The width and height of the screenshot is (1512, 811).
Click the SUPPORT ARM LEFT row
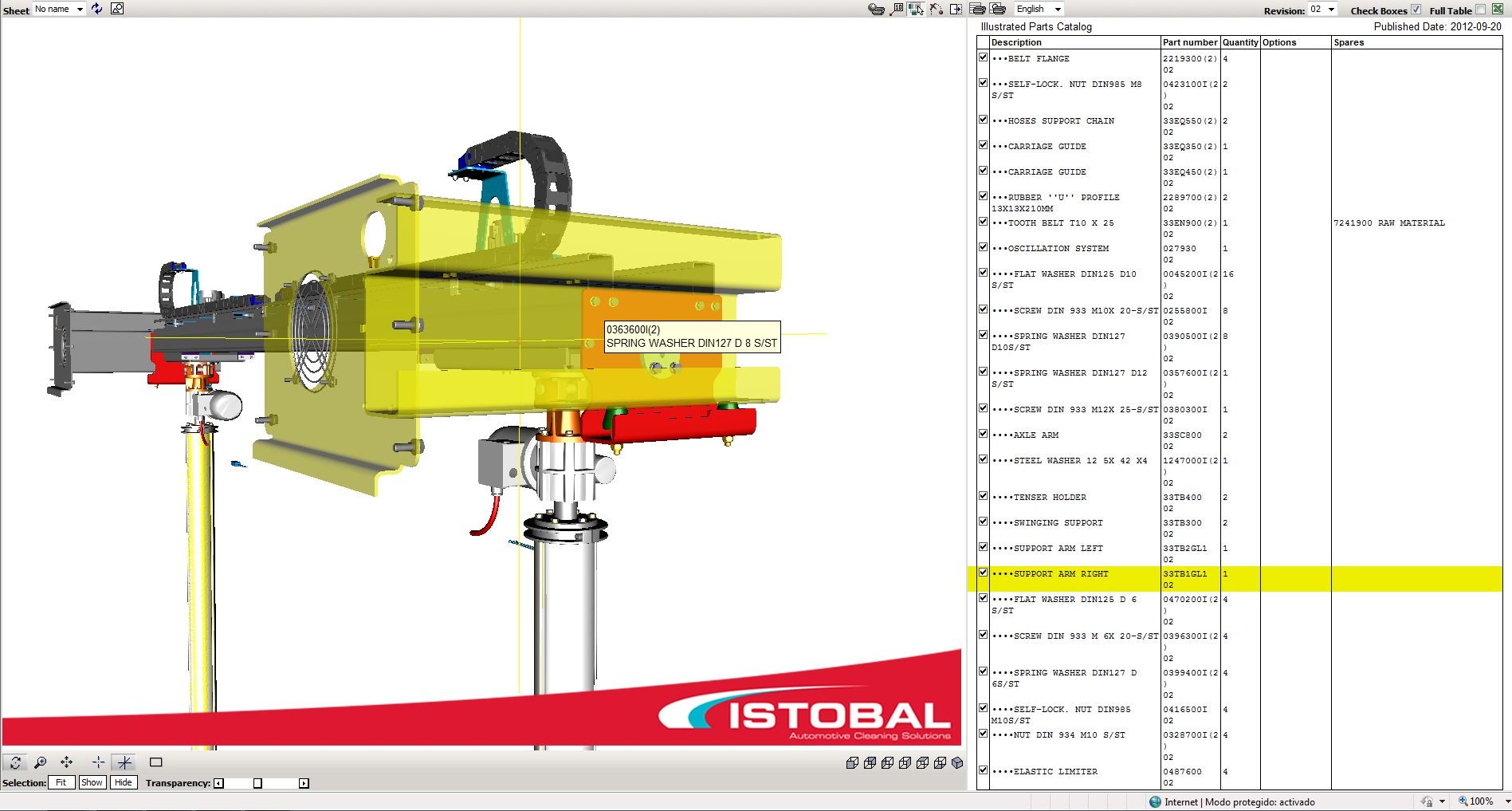tap(1240, 553)
